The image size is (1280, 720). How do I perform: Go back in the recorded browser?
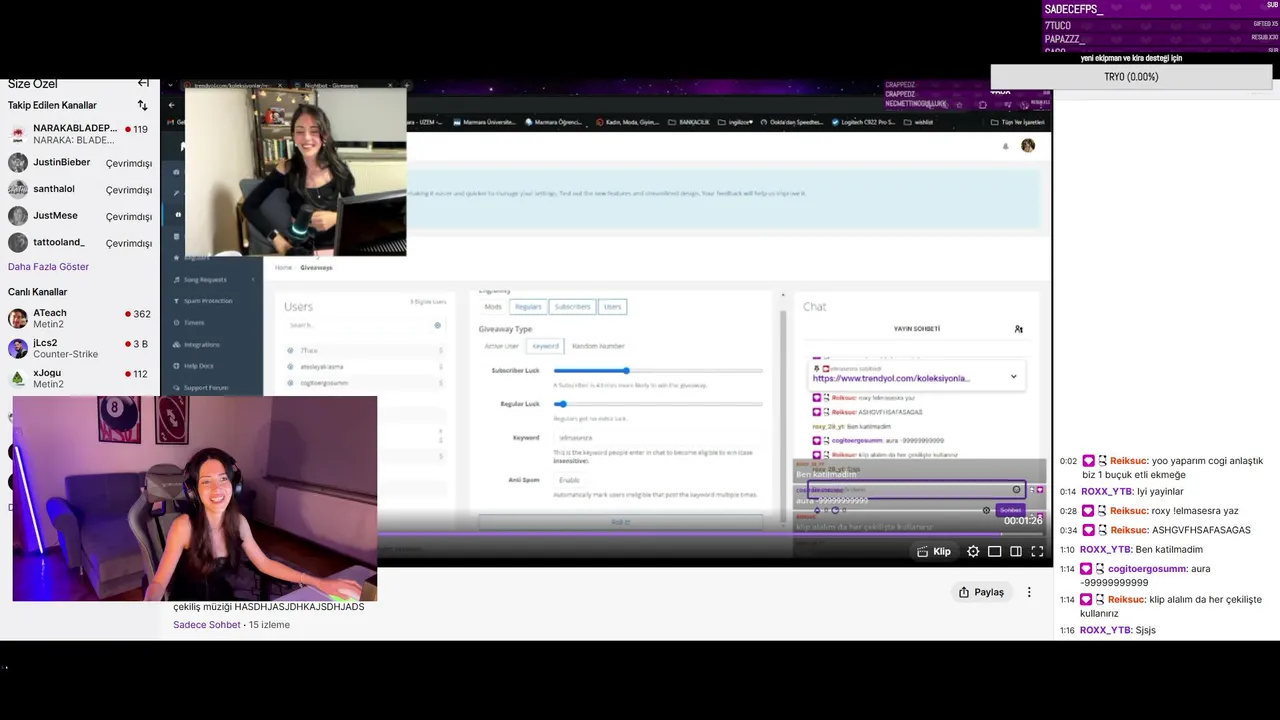[x=171, y=105]
